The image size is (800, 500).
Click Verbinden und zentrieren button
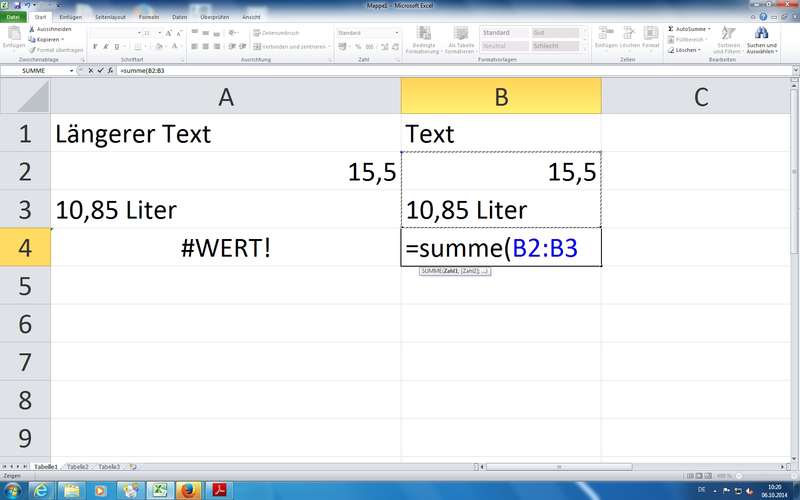(x=290, y=46)
